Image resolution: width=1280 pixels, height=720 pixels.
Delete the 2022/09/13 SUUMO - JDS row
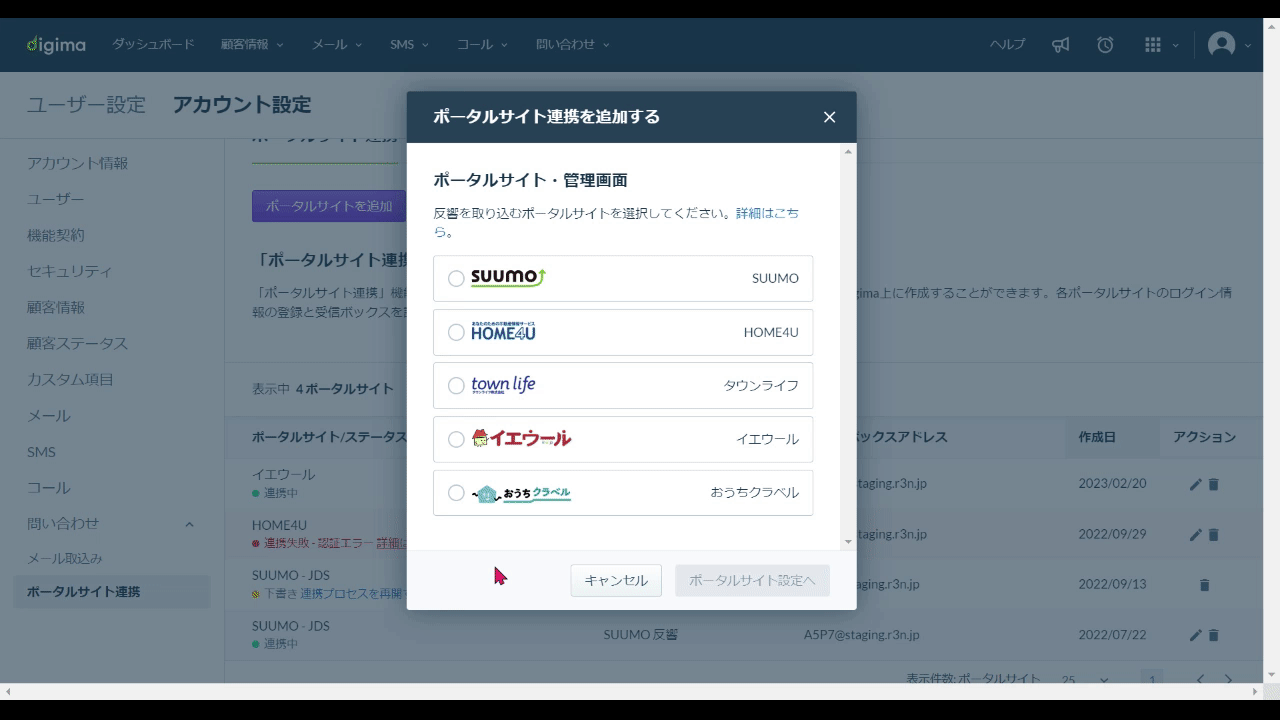[1204, 585]
